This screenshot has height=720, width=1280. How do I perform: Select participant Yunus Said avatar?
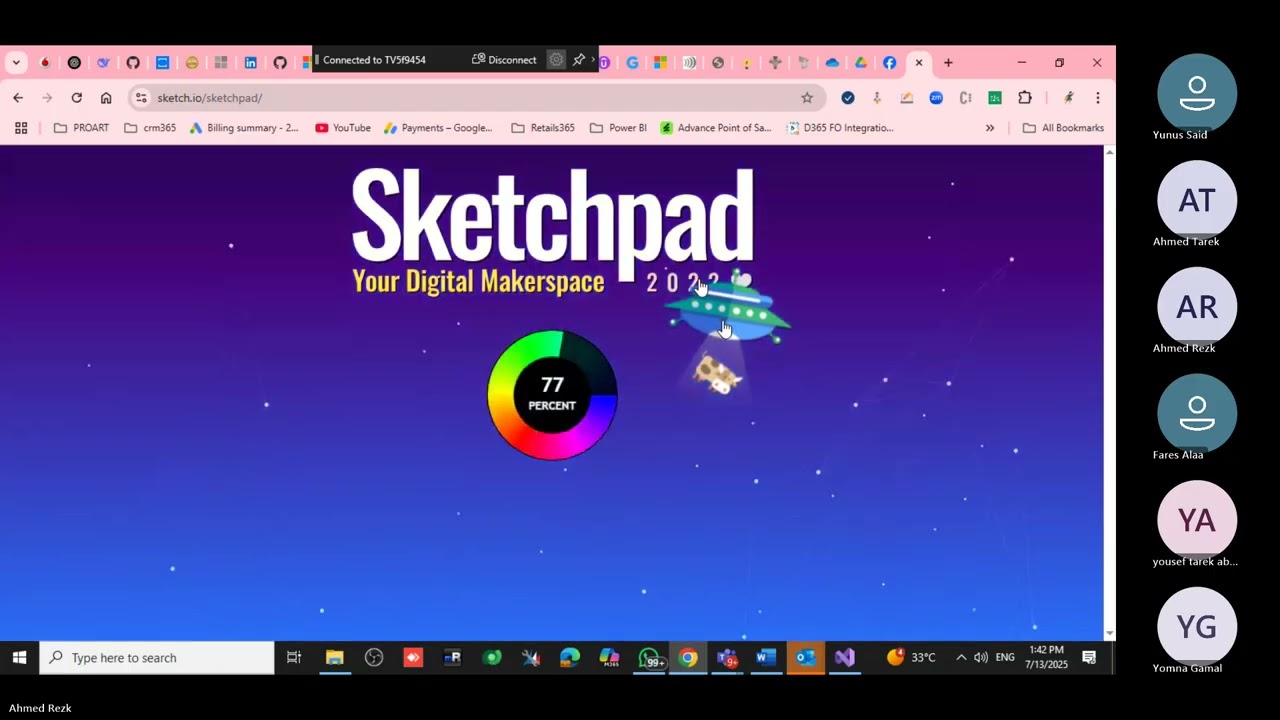(1197, 93)
